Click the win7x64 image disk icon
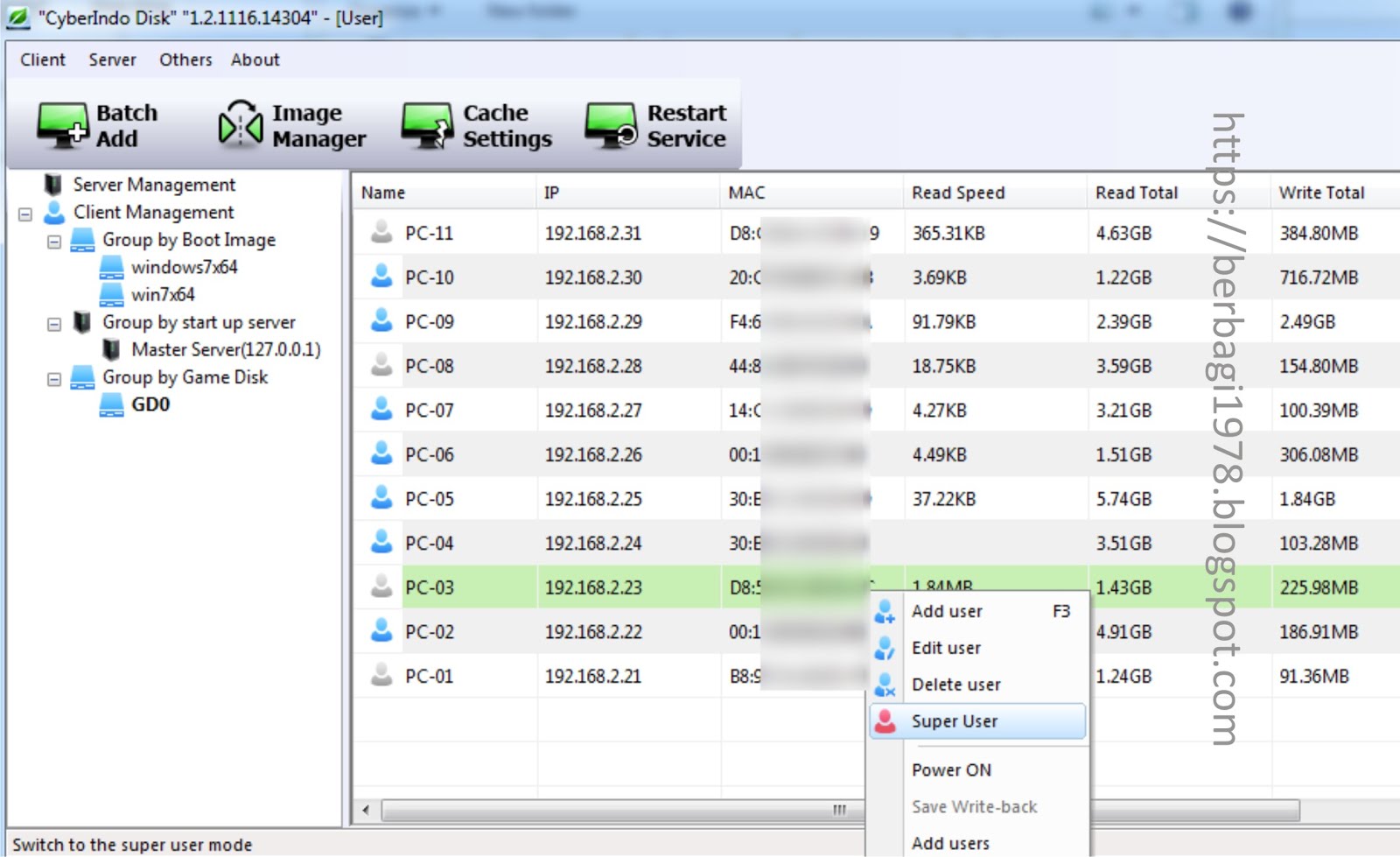This screenshot has height=857, width=1400. (112, 294)
